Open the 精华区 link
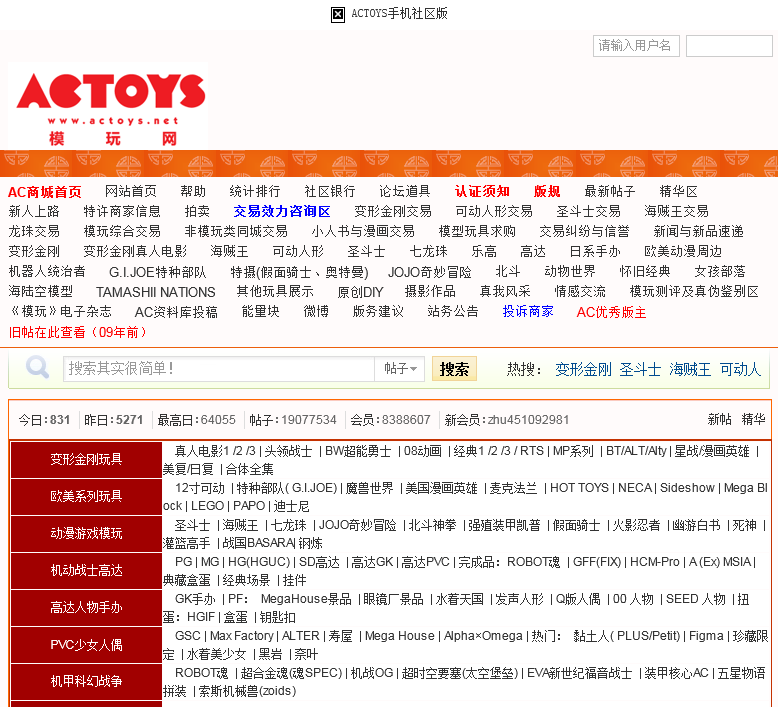Image resolution: width=778 pixels, height=707 pixels. (x=678, y=192)
